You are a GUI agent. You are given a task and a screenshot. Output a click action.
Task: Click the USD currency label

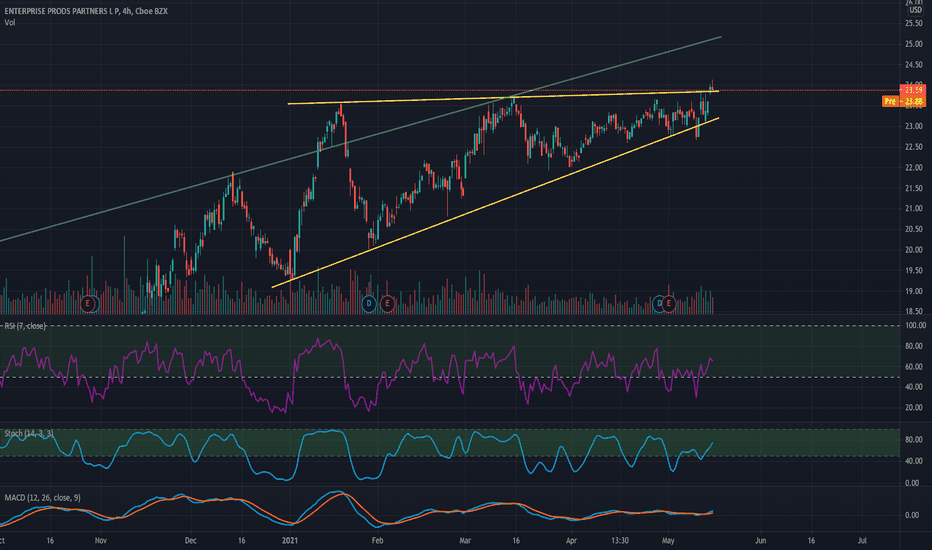915,10
